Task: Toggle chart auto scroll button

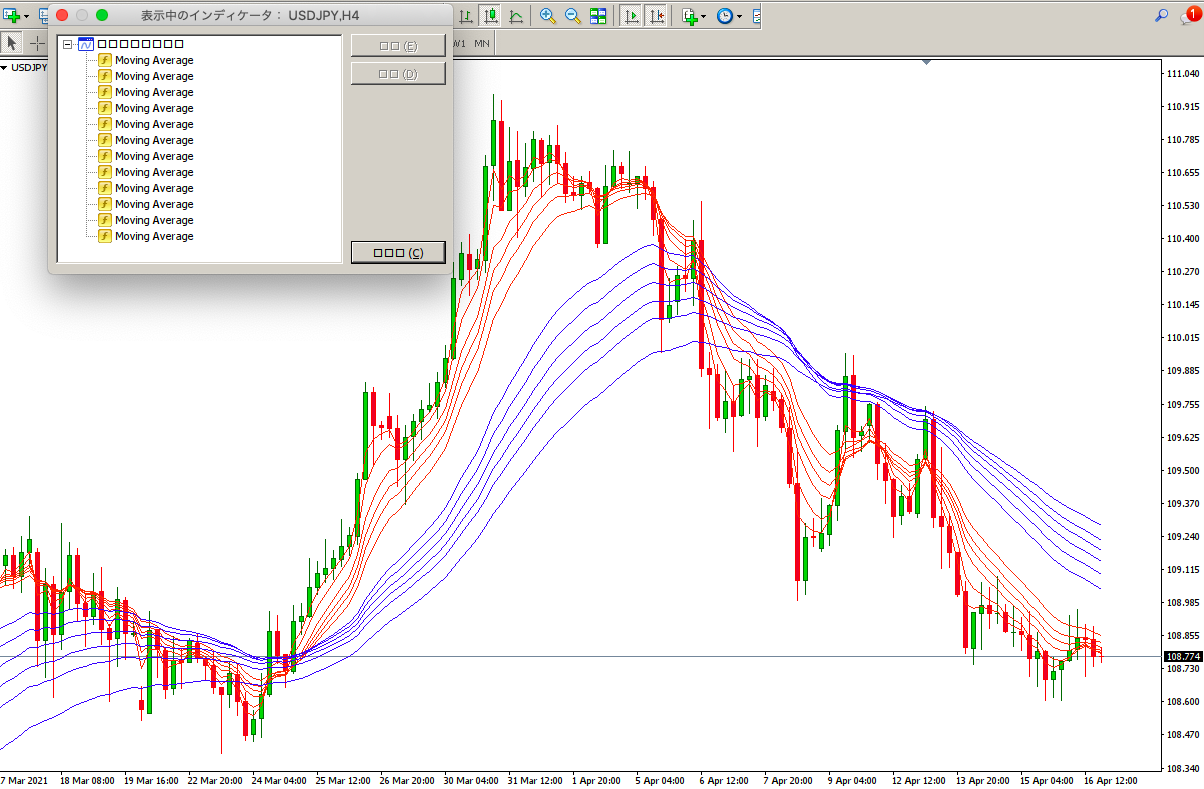Action: click(x=631, y=16)
